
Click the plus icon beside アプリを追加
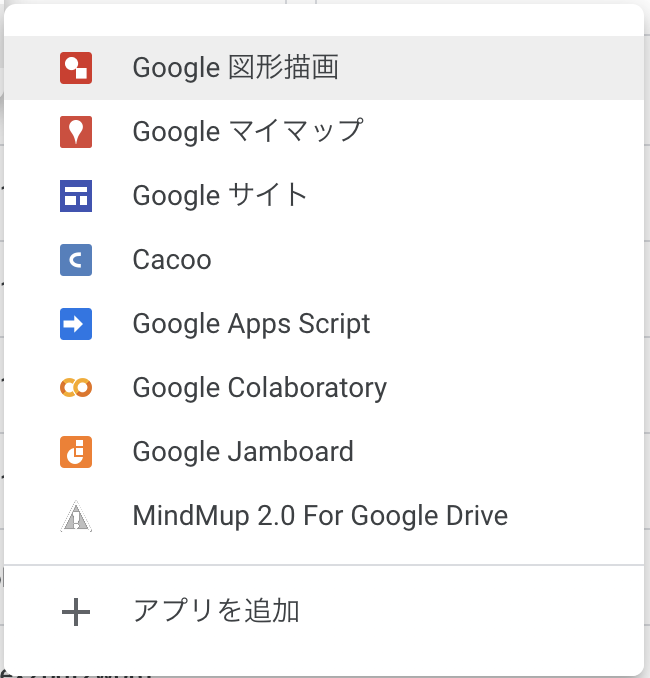tap(76, 611)
